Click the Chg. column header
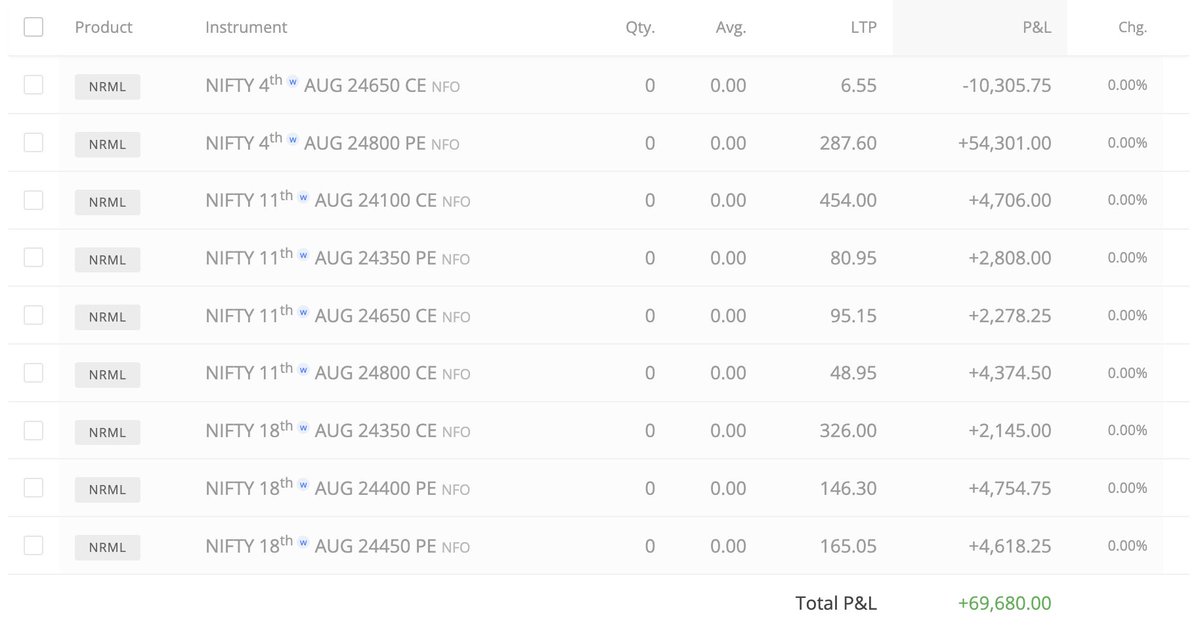The height and width of the screenshot is (634, 1200). 1132,28
